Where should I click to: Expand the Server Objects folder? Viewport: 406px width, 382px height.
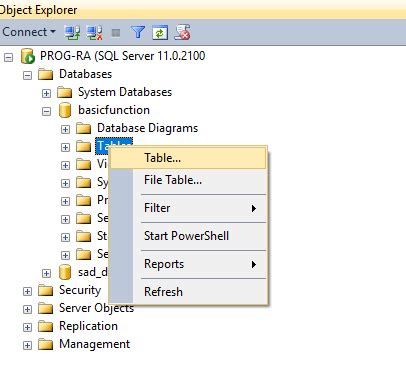[x=27, y=309]
